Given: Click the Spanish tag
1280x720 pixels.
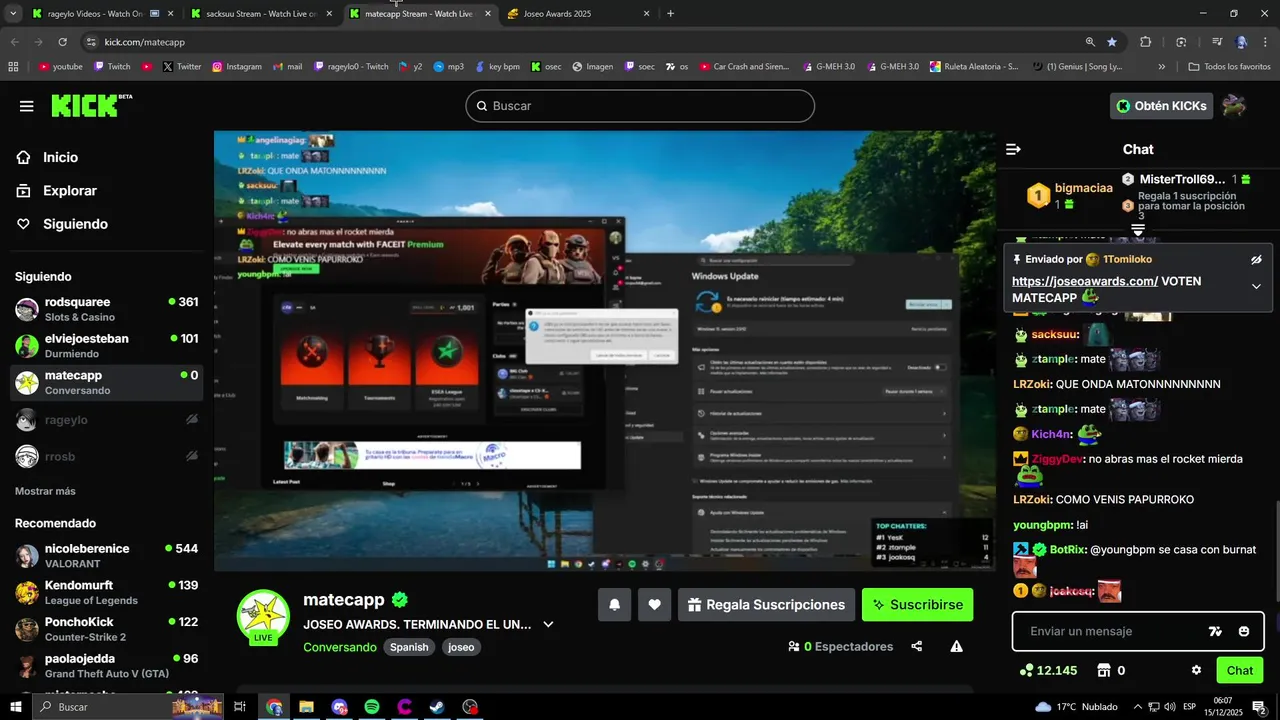Looking at the screenshot, I should (409, 647).
